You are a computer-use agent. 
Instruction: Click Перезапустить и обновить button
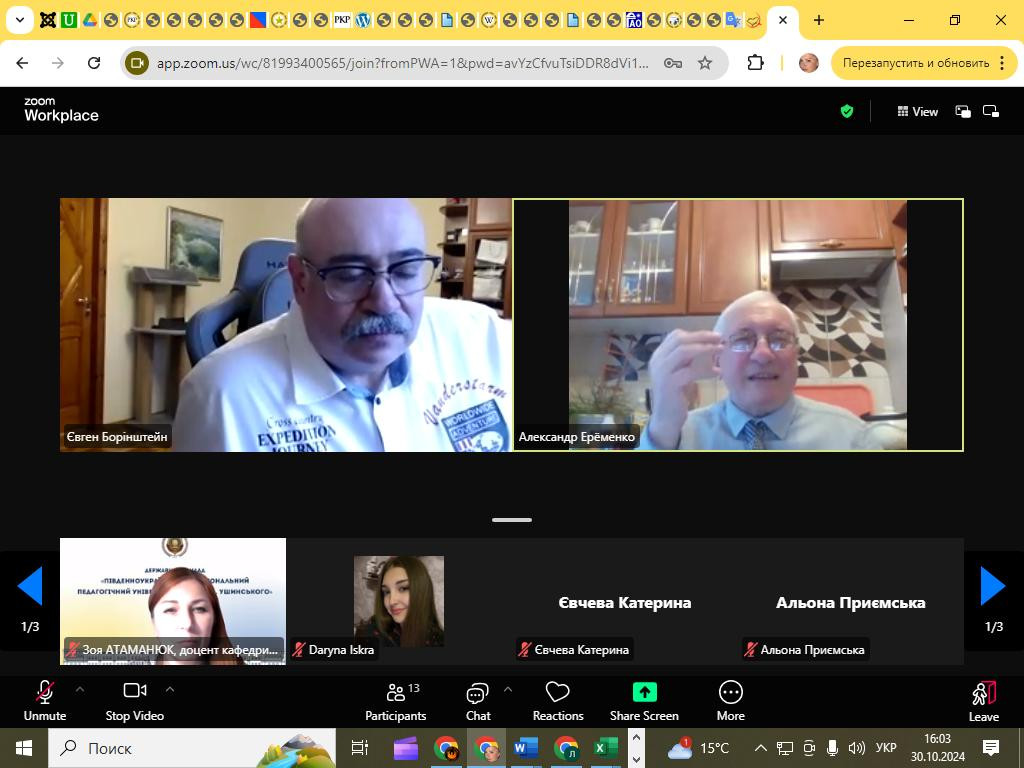pyautogui.click(x=916, y=63)
